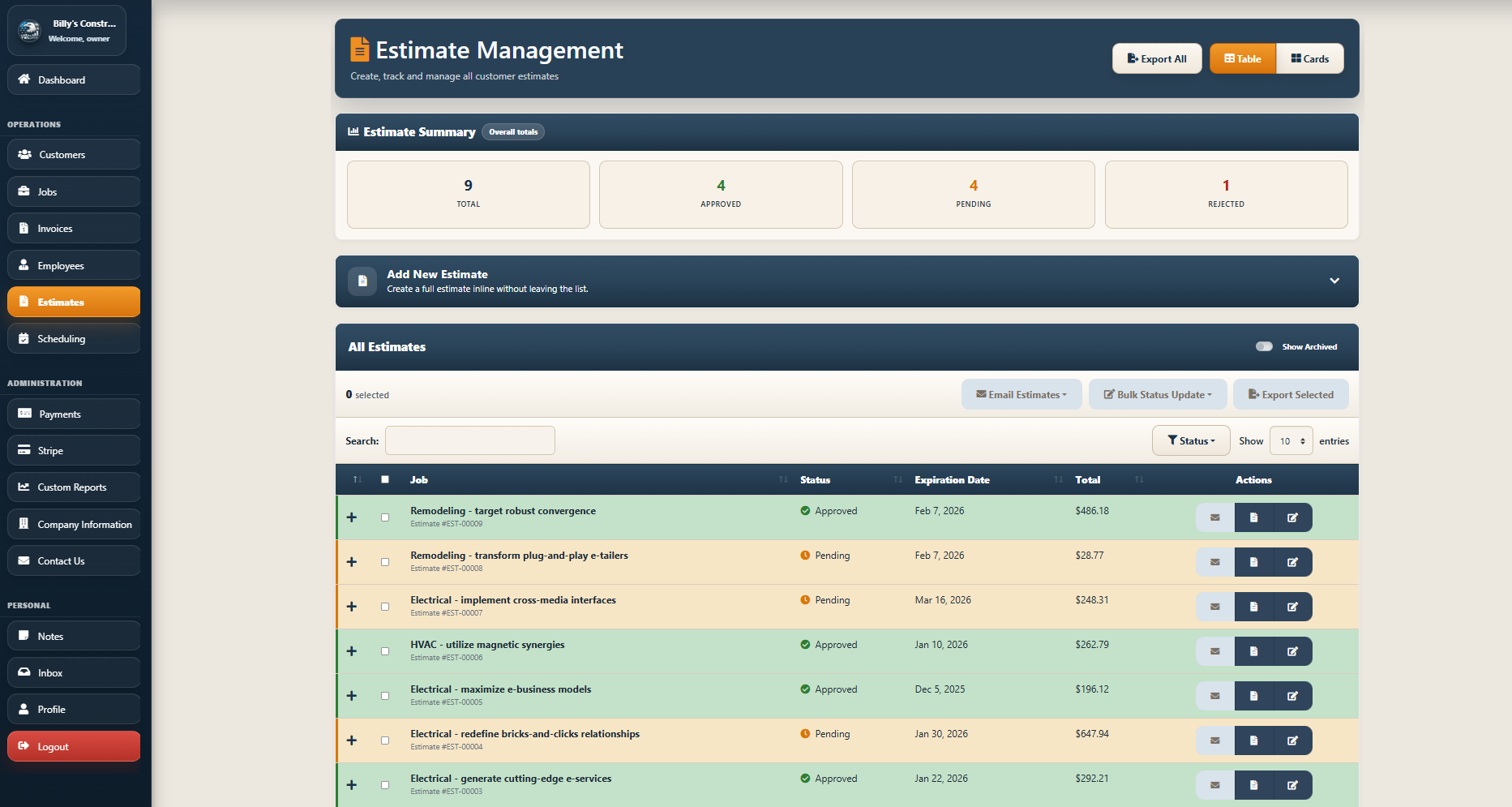Open document icon for maximize e-business models
Viewport: 1512px width, 807px height.
pyautogui.click(x=1253, y=696)
